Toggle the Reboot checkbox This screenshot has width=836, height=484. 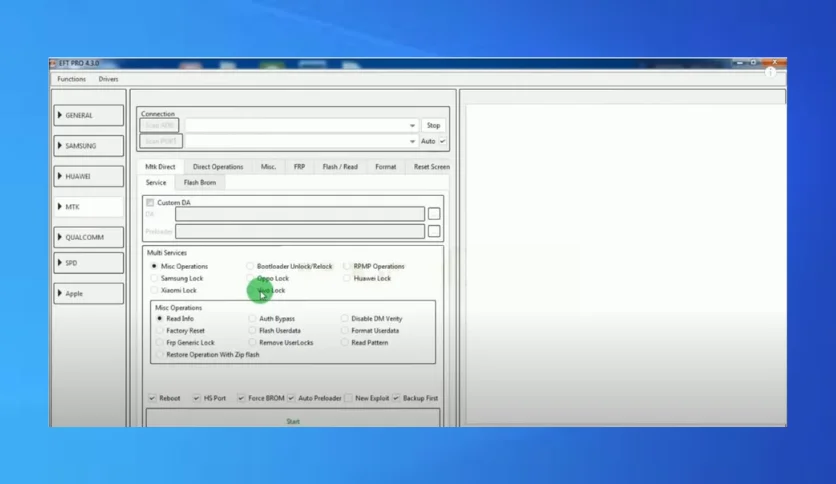(x=152, y=398)
